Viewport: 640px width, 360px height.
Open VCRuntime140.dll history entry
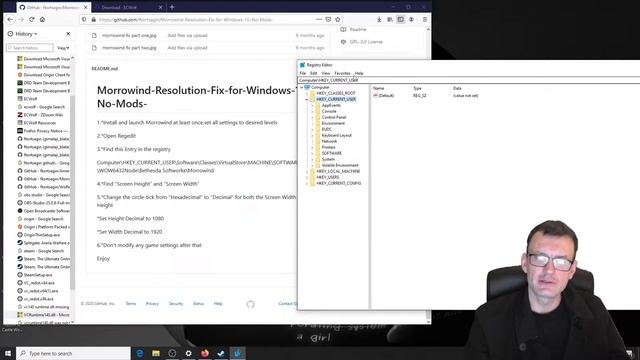[43, 315]
